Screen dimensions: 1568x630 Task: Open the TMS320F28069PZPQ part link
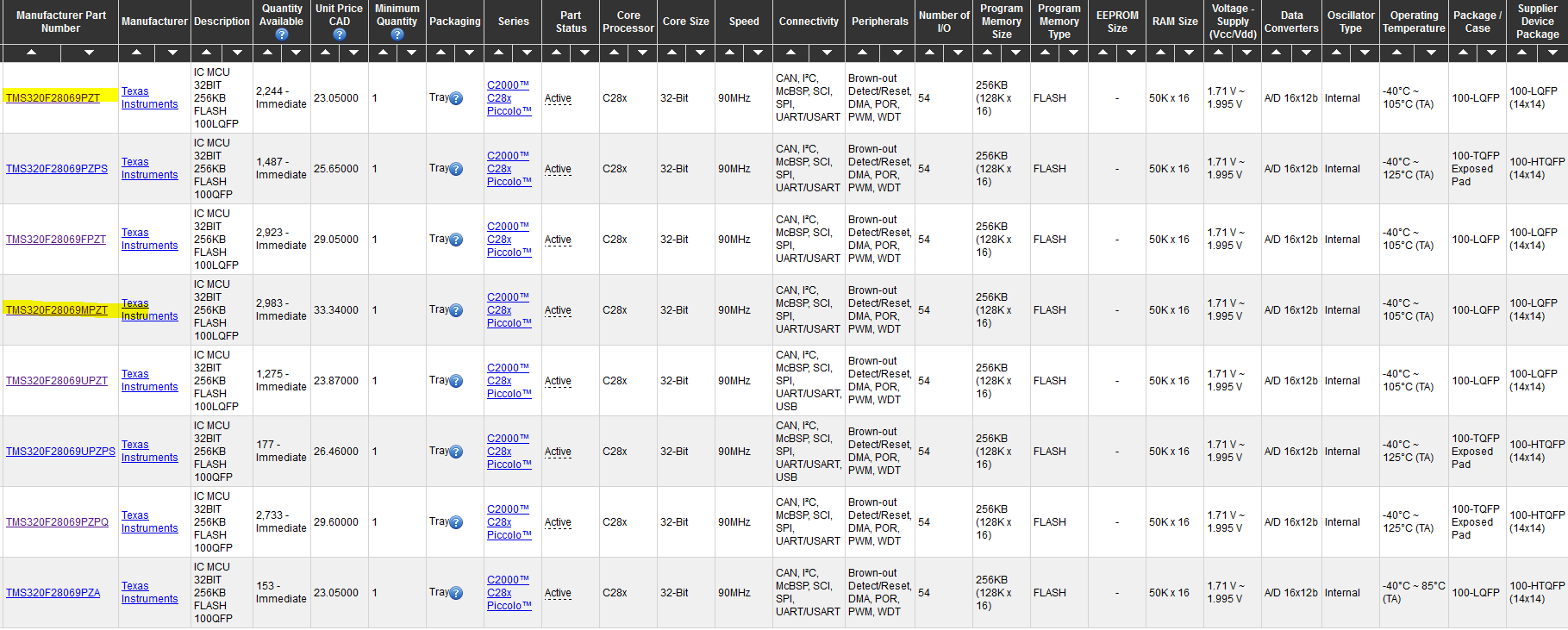57,522
